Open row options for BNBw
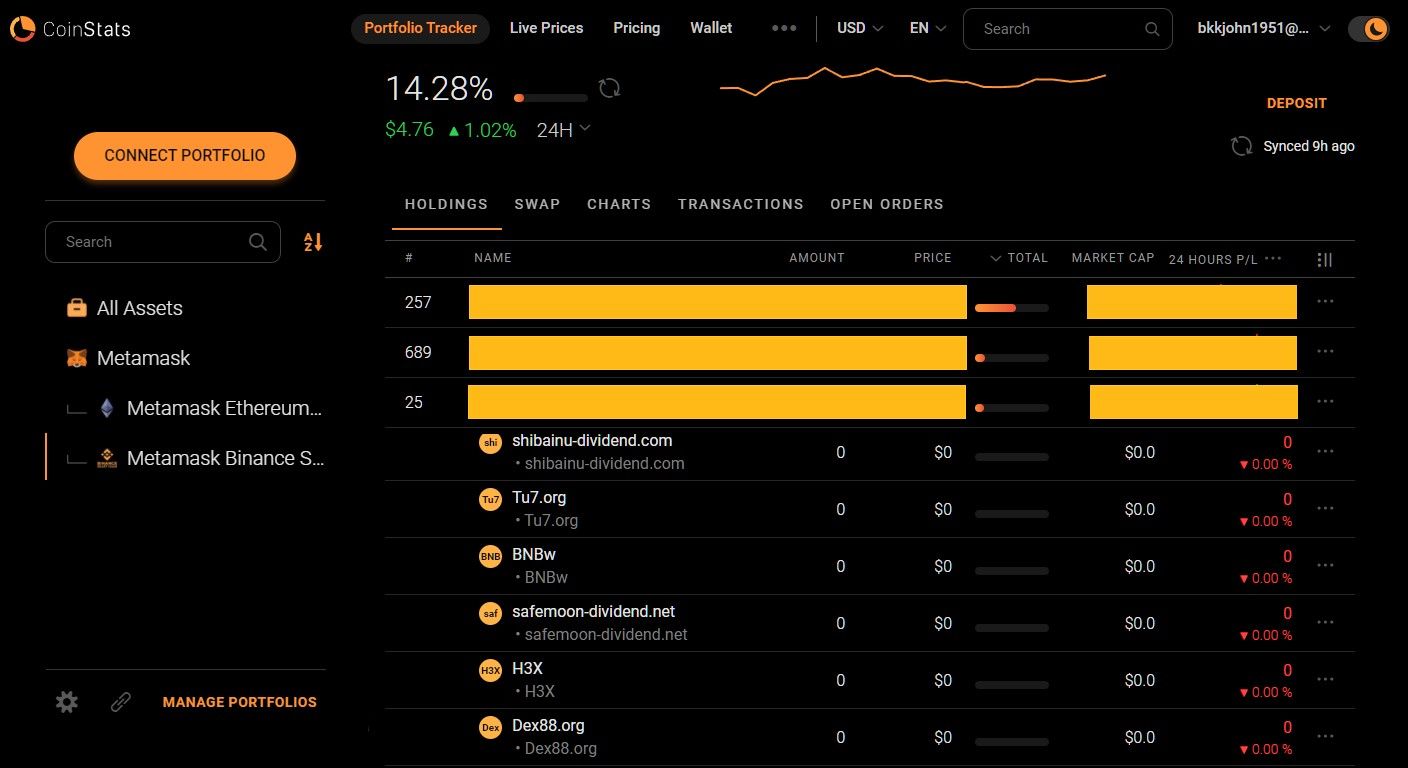The height and width of the screenshot is (768, 1408). (x=1325, y=565)
